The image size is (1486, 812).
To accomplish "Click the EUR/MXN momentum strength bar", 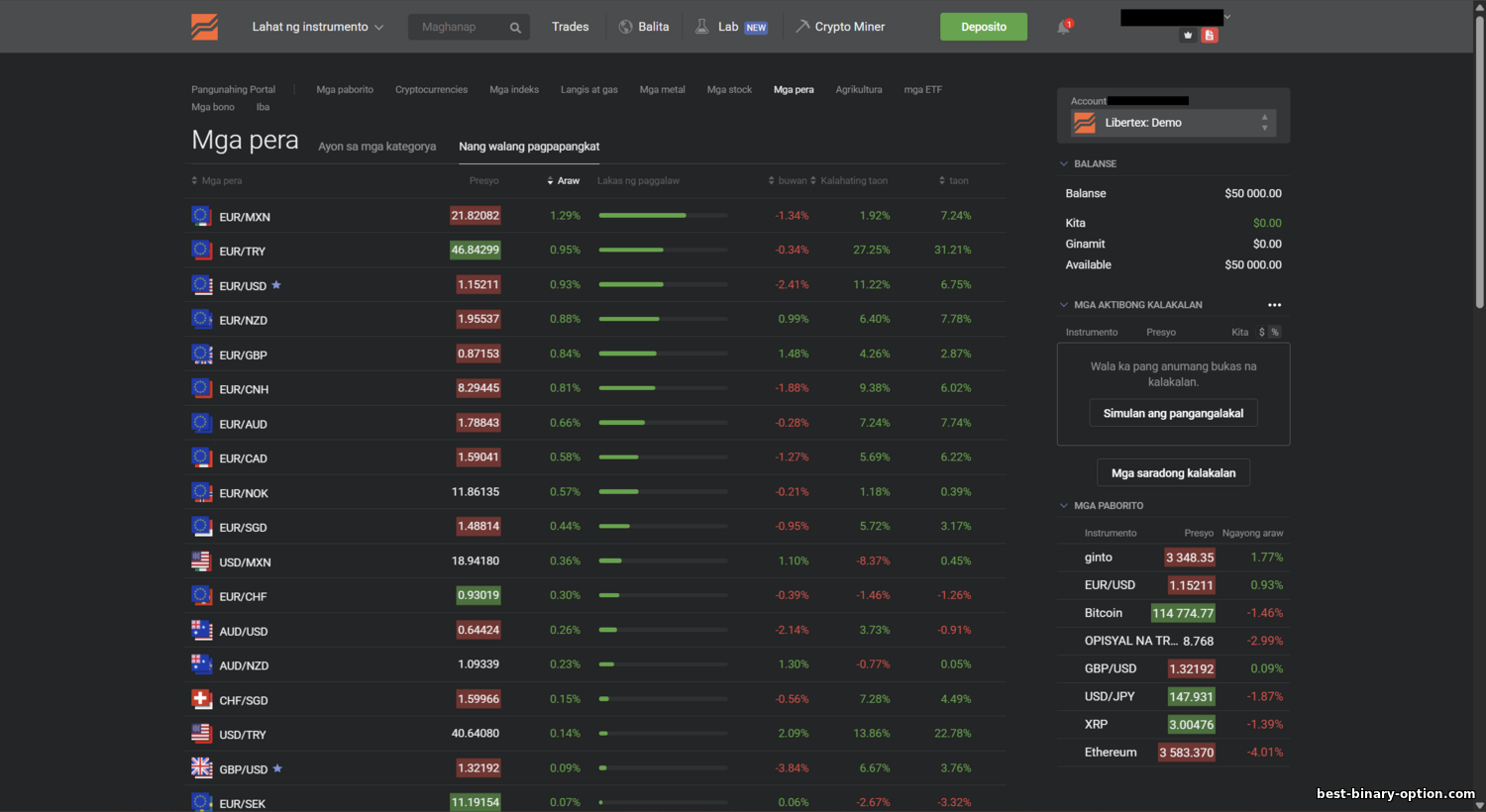I will (663, 216).
